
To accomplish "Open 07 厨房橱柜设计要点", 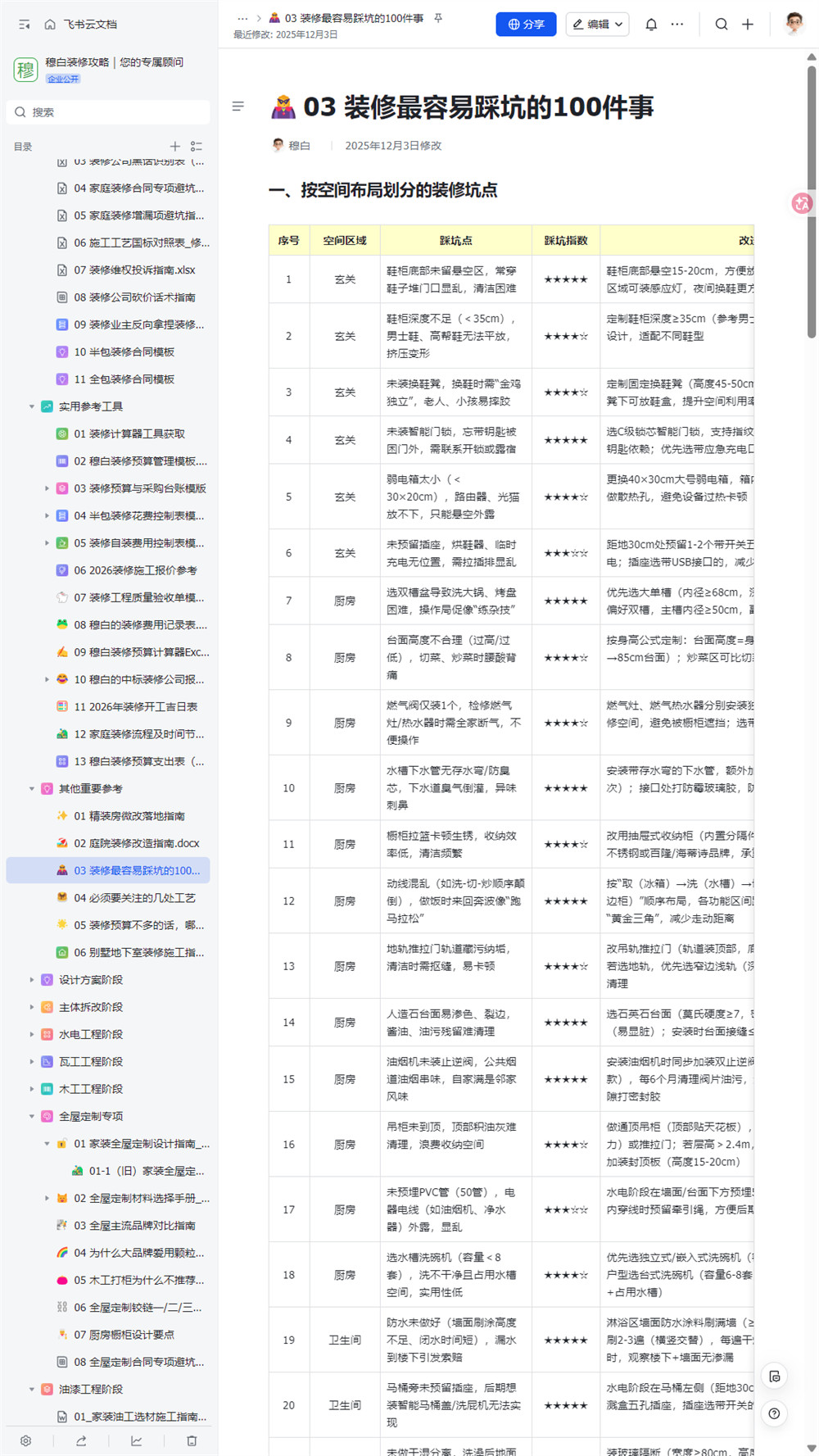I will tap(124, 1335).
